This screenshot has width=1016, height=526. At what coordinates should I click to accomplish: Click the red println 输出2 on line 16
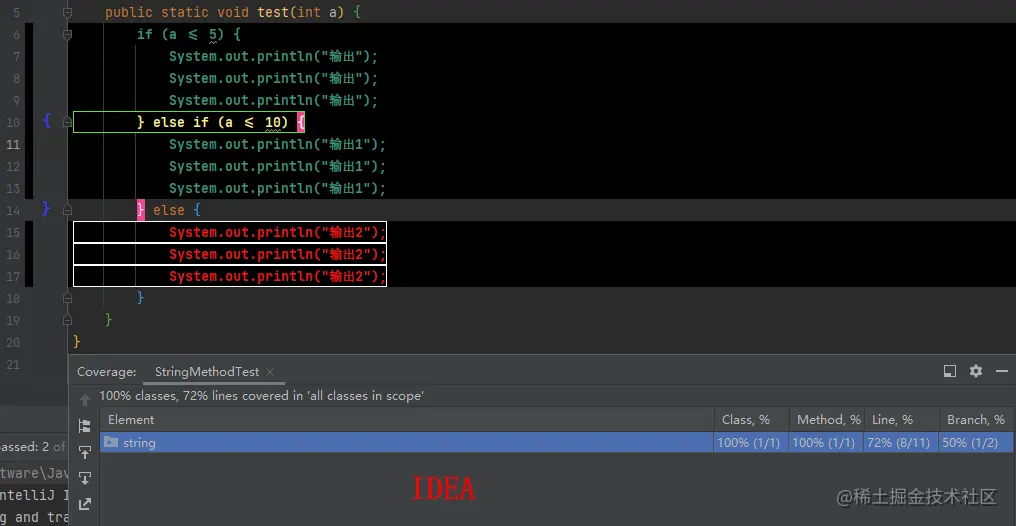click(277, 254)
